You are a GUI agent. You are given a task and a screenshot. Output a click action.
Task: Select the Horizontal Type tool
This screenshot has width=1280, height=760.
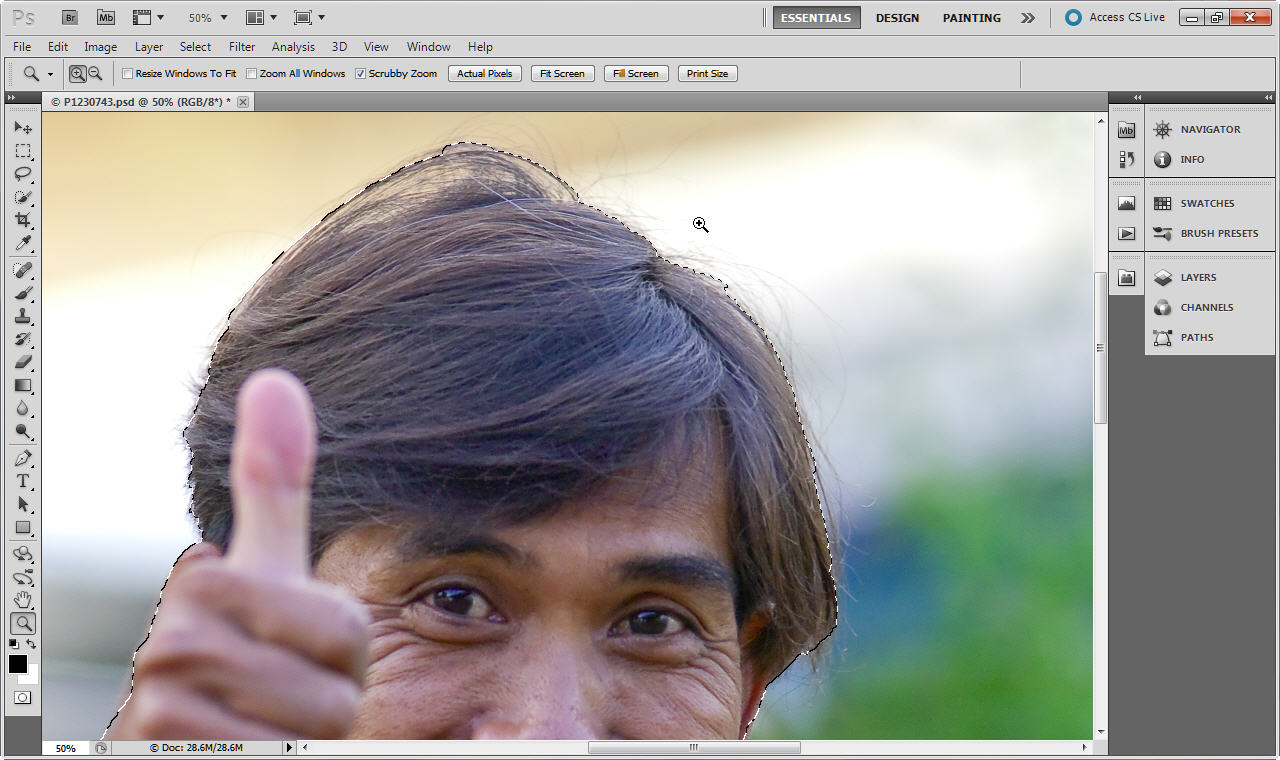click(23, 481)
